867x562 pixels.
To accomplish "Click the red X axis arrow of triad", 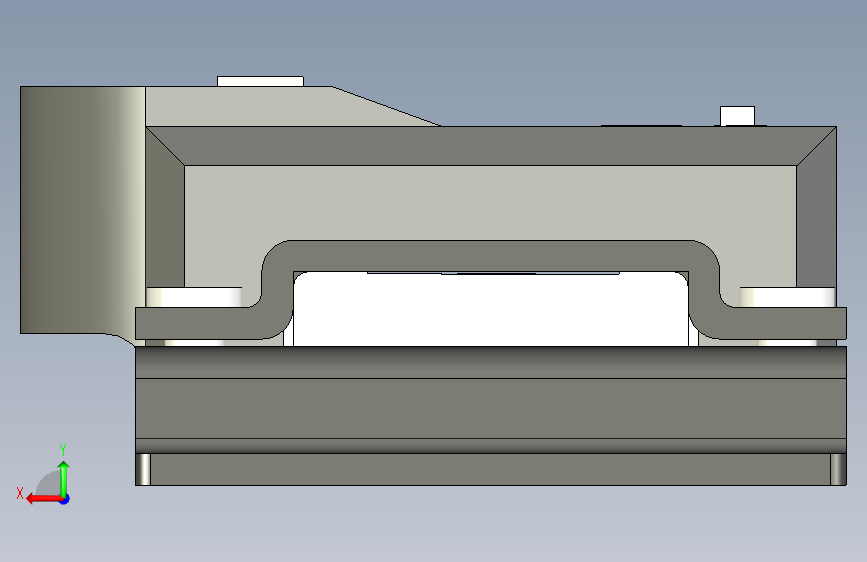I will [44, 499].
